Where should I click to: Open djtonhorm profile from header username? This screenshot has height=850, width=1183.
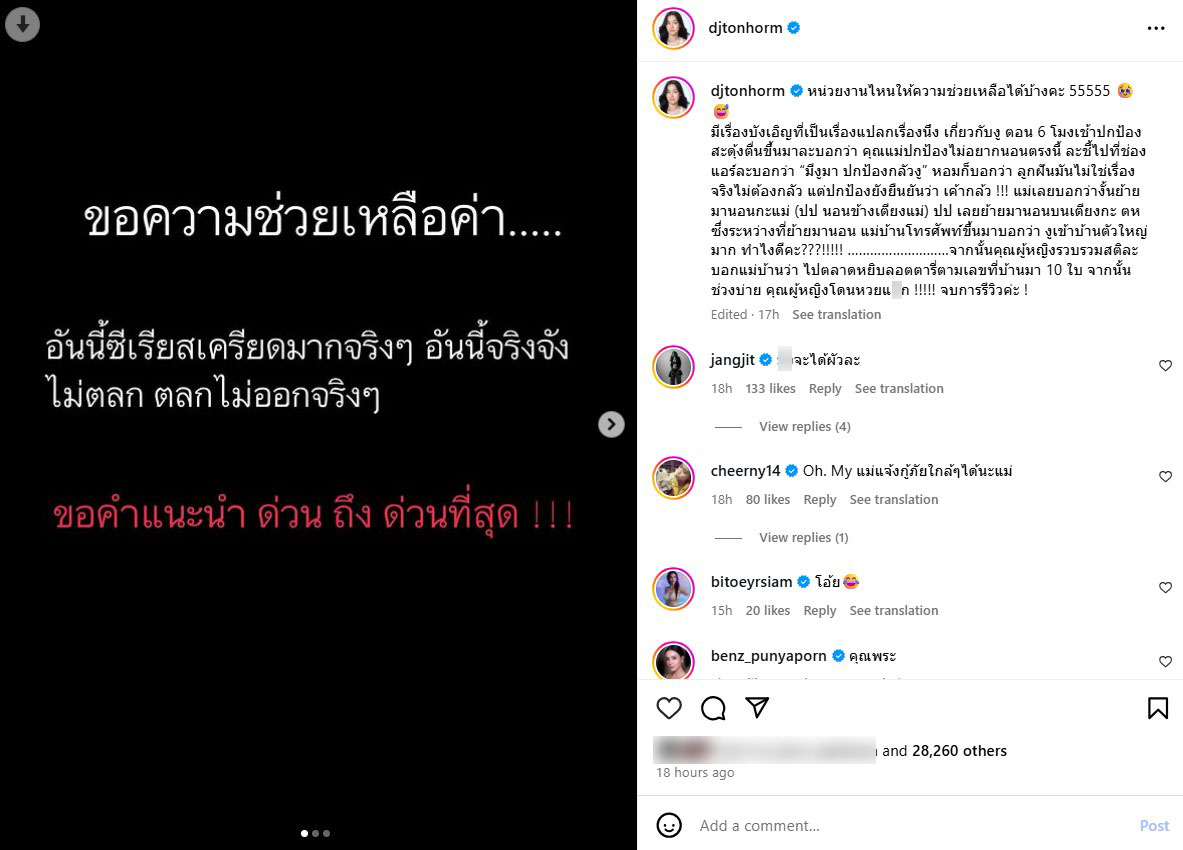(745, 28)
